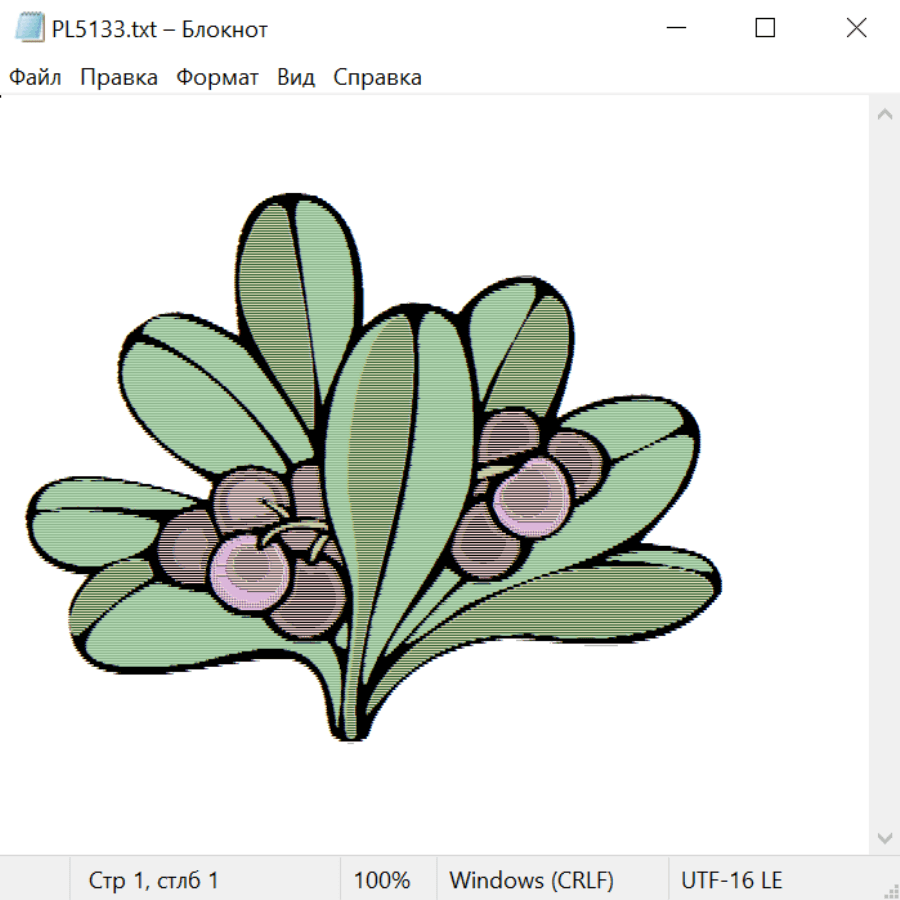Click the scroll up arrow
900x900 pixels.
pyautogui.click(x=884, y=115)
